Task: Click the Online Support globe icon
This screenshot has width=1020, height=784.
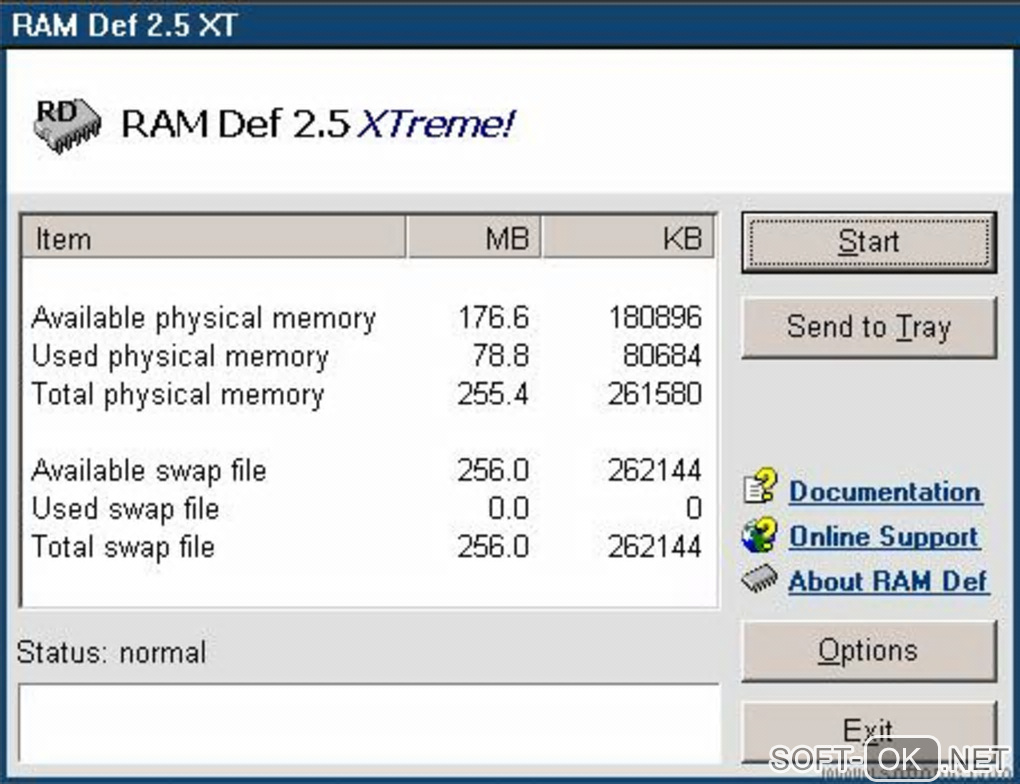Action: pos(758,535)
